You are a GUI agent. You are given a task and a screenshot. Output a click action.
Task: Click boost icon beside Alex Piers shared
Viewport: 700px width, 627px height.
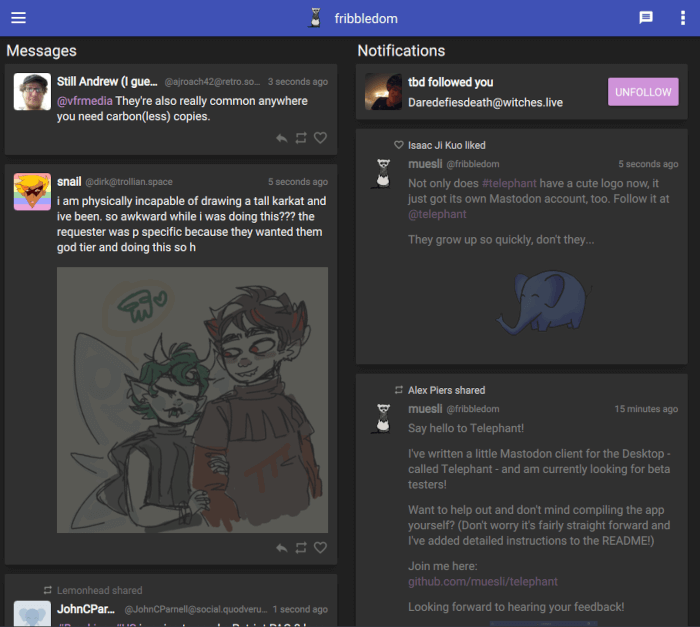click(399, 390)
